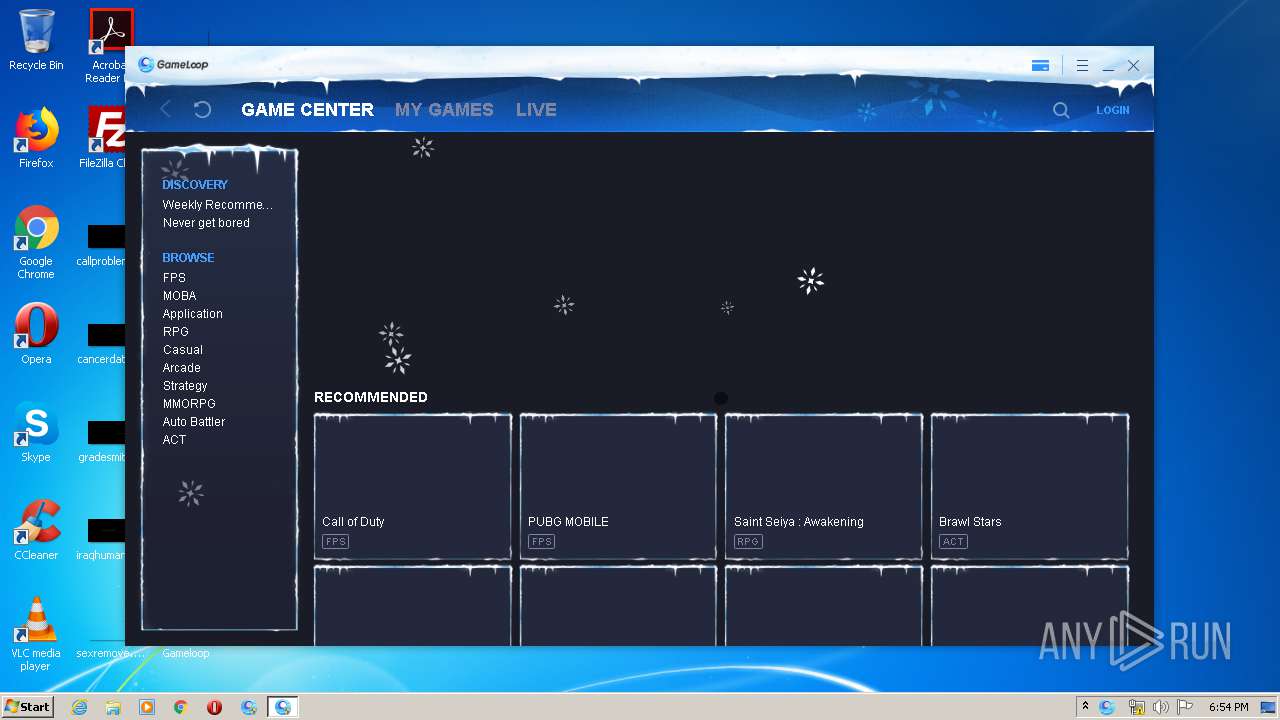The height and width of the screenshot is (720, 1280).
Task: Click the highlighted GameLoop taskbar button
Action: (283, 707)
